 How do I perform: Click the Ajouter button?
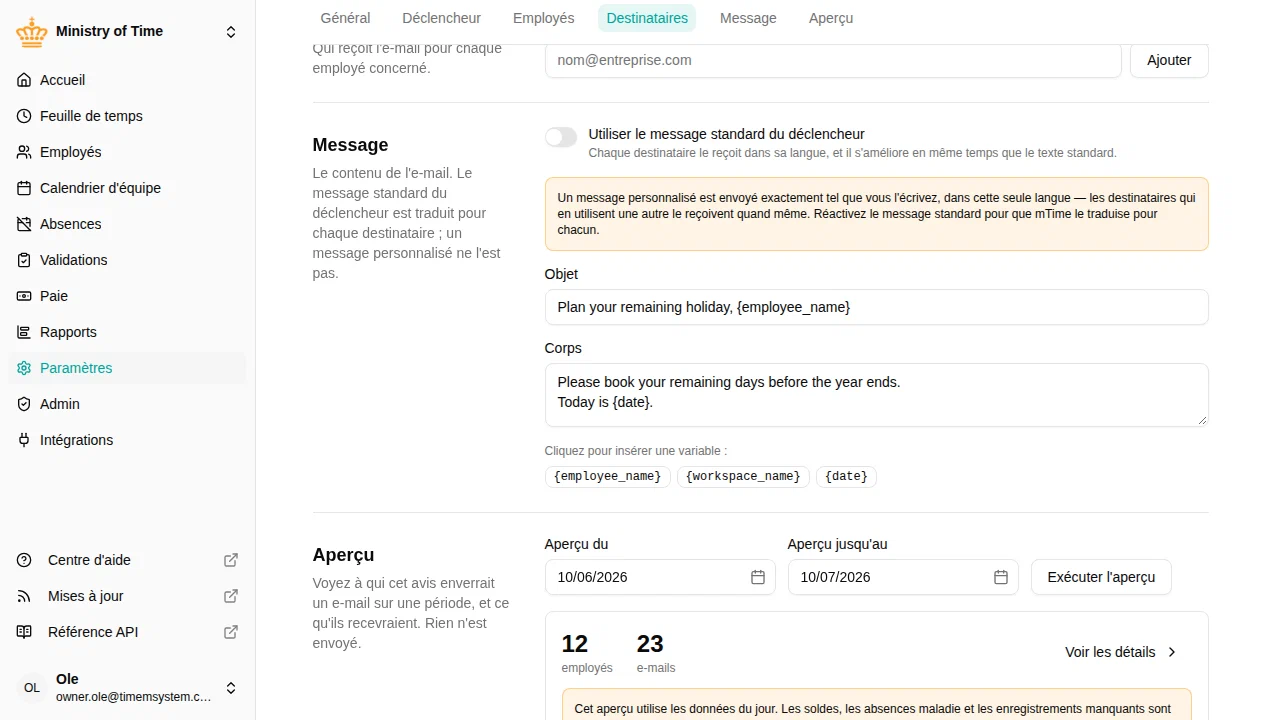pos(1169,60)
